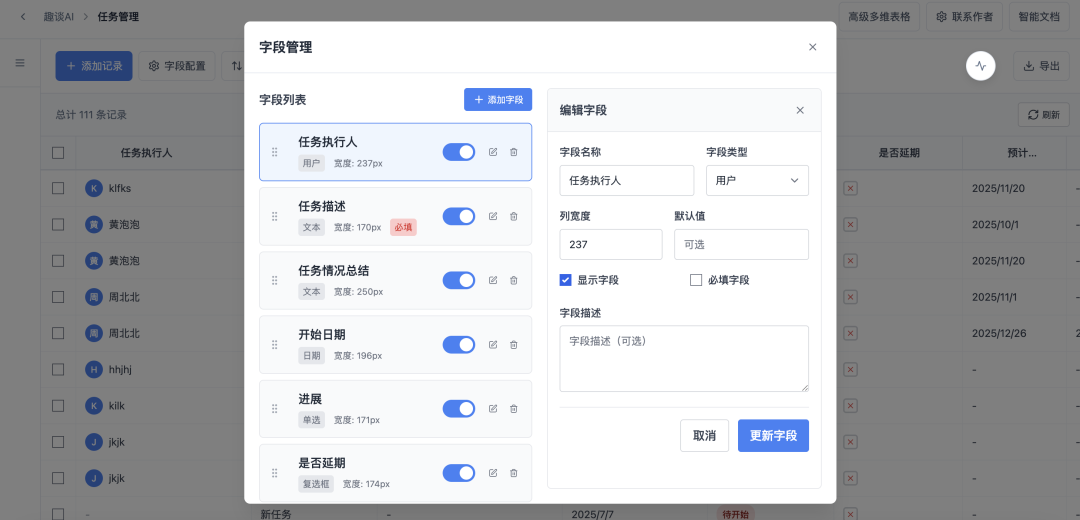Select the 任务情况总结 field card
The image size is (1080, 520).
point(395,280)
